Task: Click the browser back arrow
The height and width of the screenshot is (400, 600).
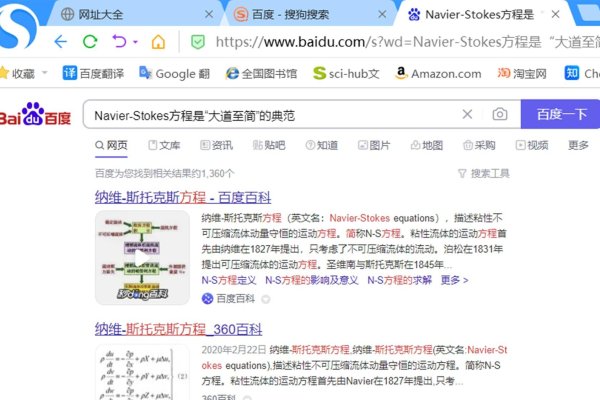Action: (x=60, y=41)
